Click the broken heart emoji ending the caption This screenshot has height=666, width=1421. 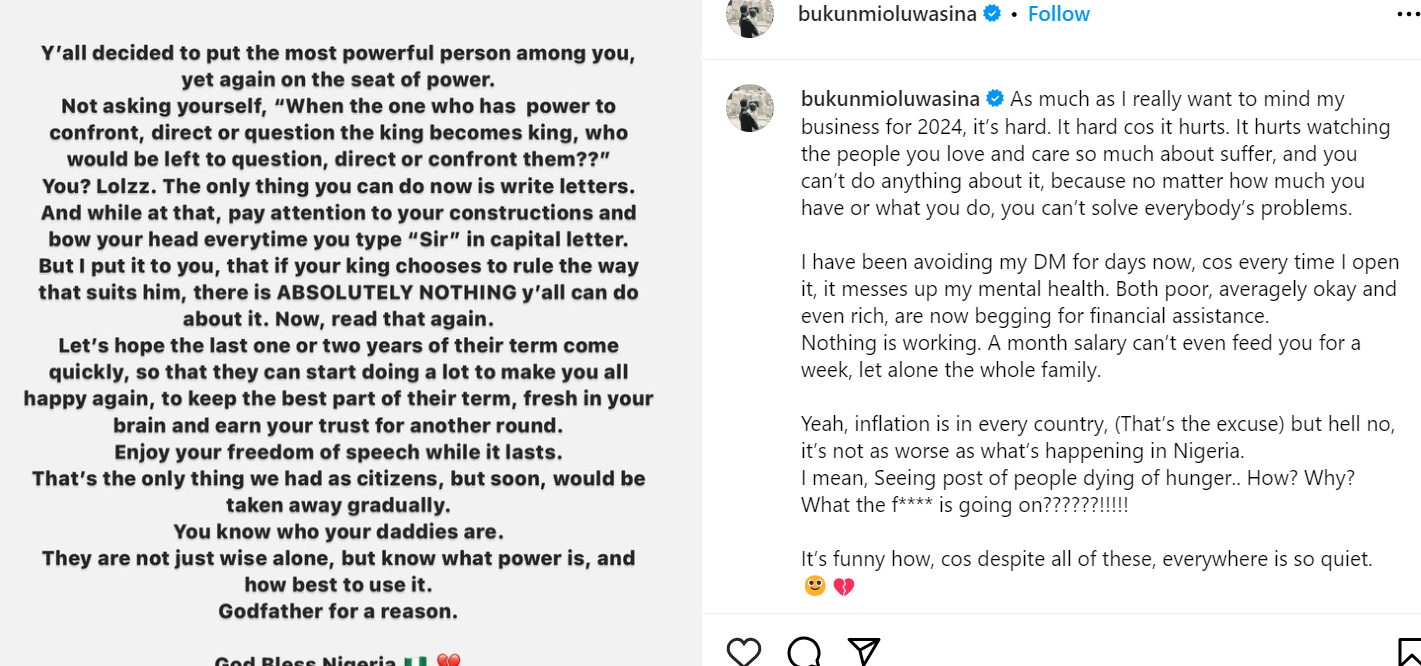(843, 586)
